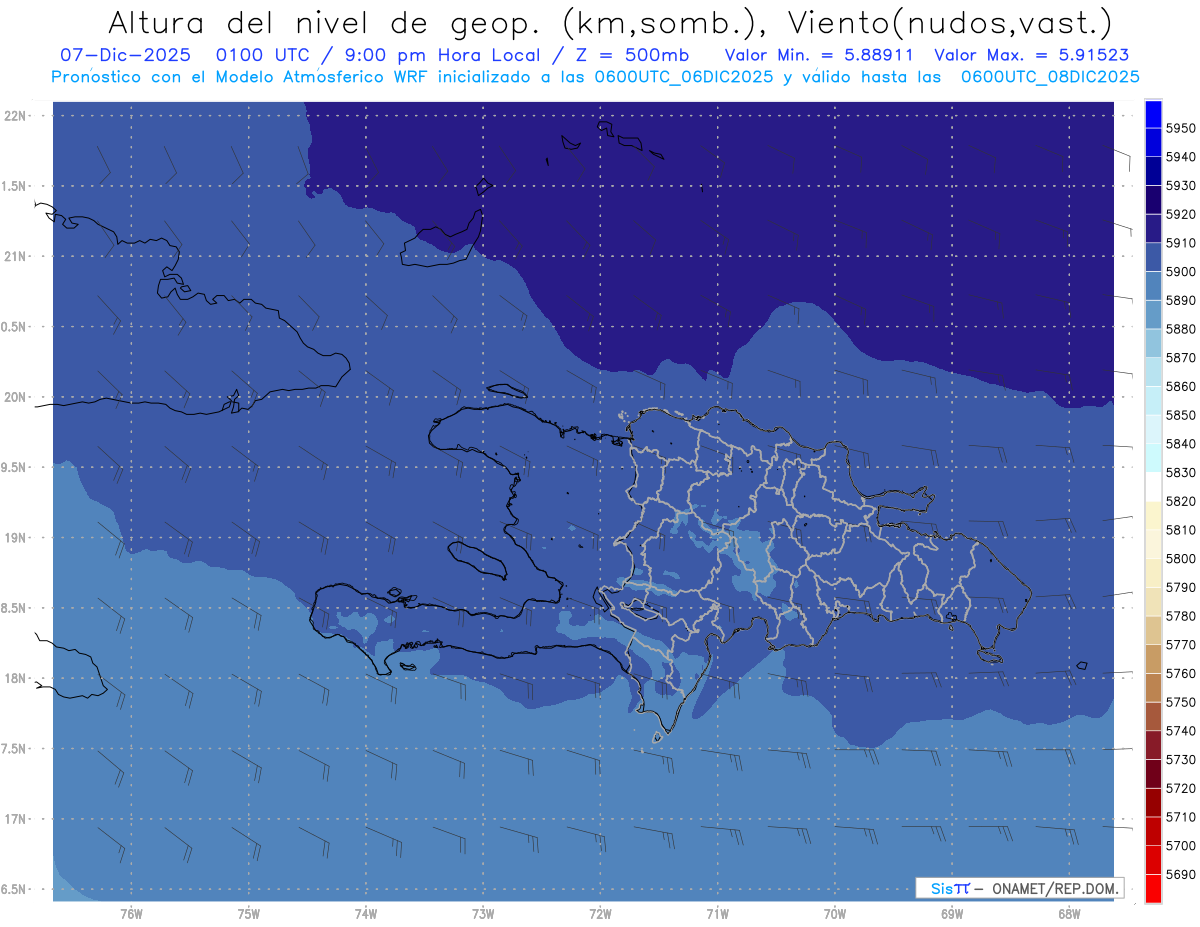Pick the legend swatch between 5850 and 5840
This screenshot has height=927, width=1200.
tap(1153, 429)
